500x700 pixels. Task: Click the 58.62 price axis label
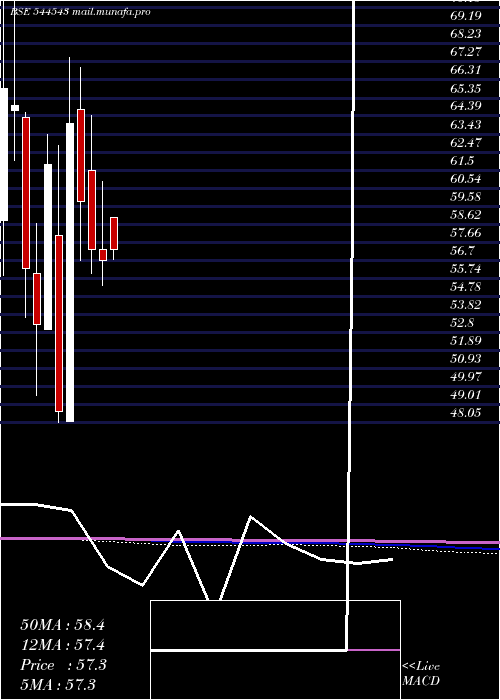coord(465,215)
